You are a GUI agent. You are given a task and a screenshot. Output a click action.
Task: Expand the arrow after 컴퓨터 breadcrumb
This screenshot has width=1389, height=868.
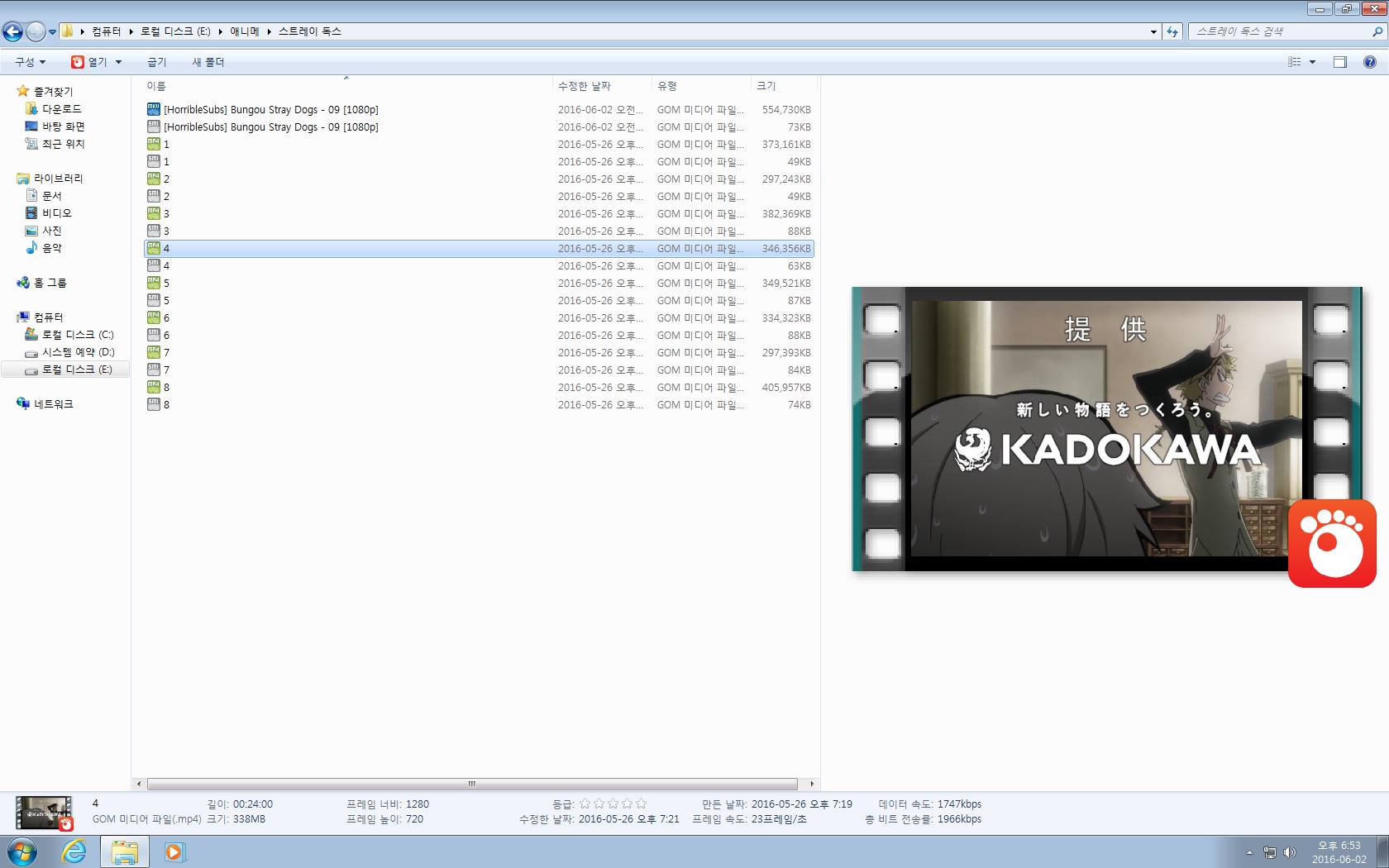(x=131, y=31)
